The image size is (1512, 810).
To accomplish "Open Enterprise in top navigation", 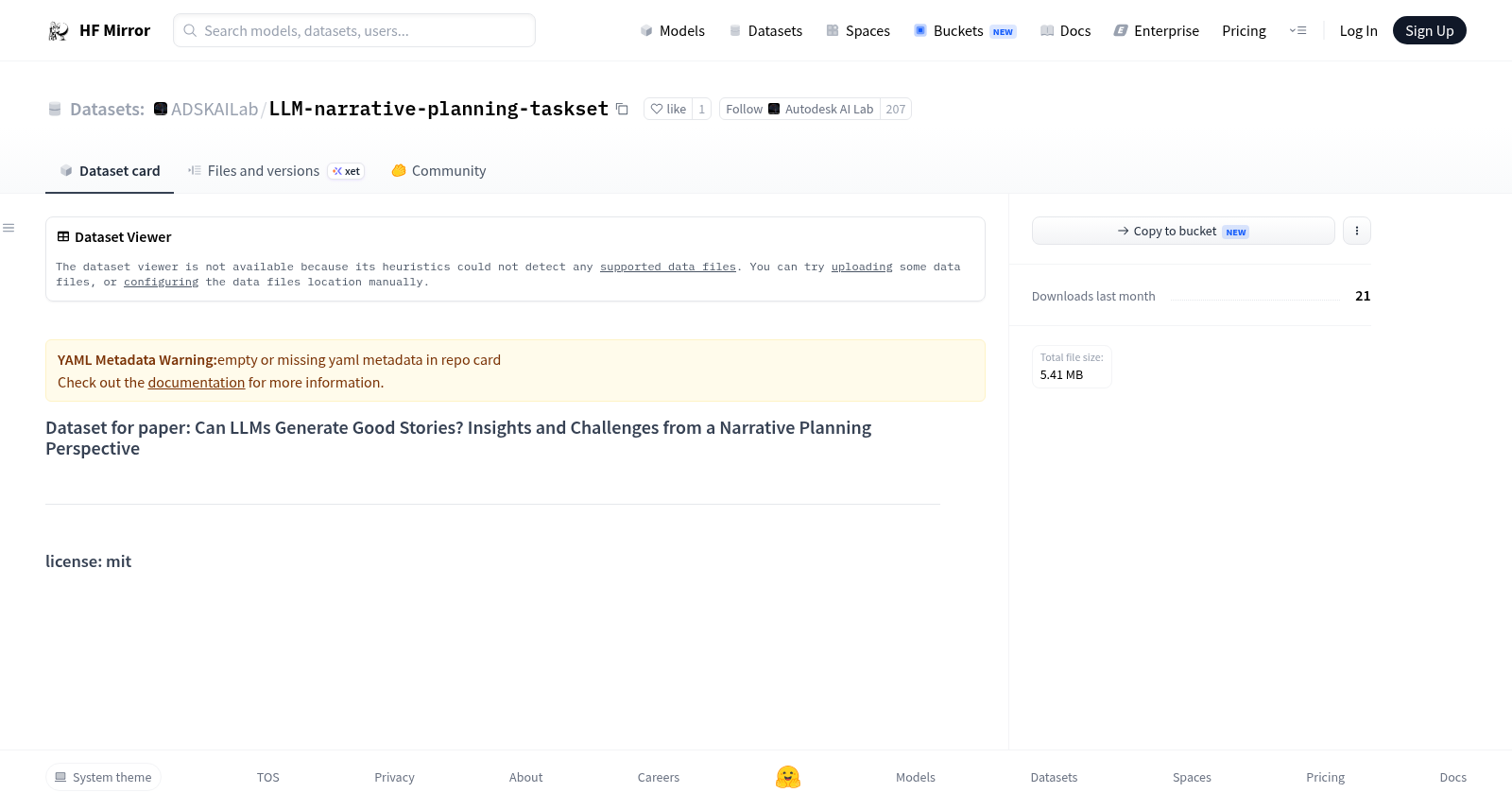I will click(x=1156, y=31).
